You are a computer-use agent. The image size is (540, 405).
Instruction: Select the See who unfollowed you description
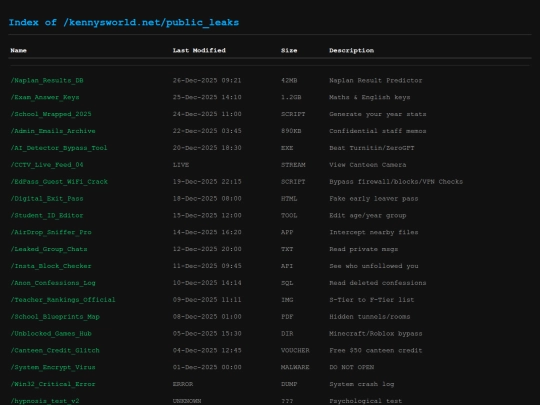coord(374,266)
